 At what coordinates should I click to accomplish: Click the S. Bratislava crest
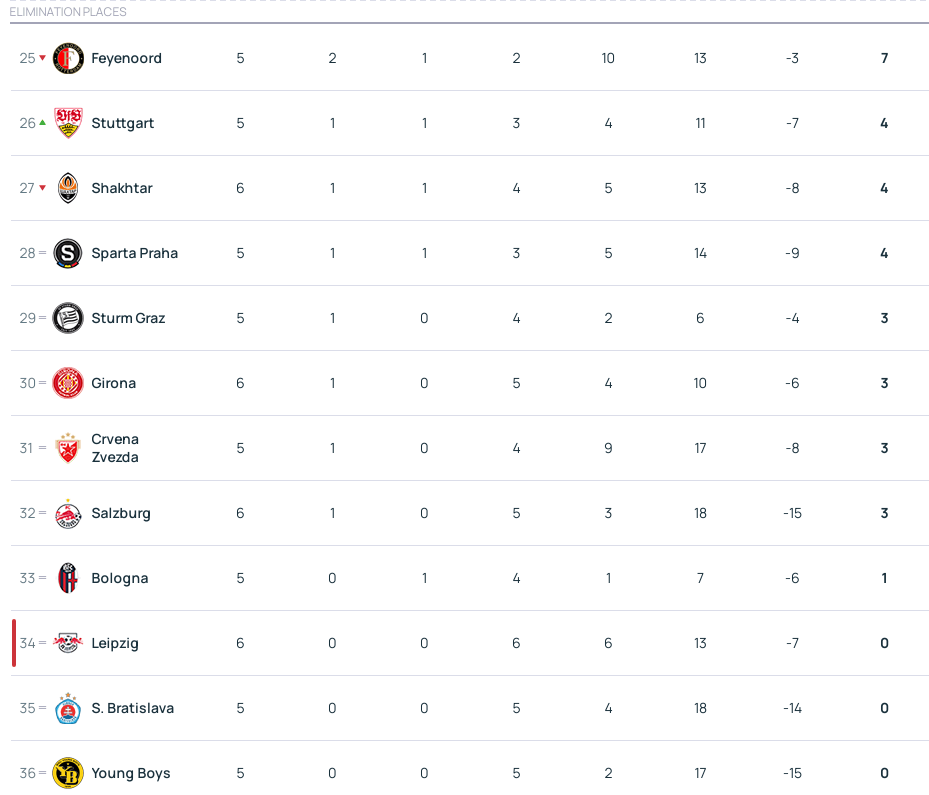click(68, 708)
